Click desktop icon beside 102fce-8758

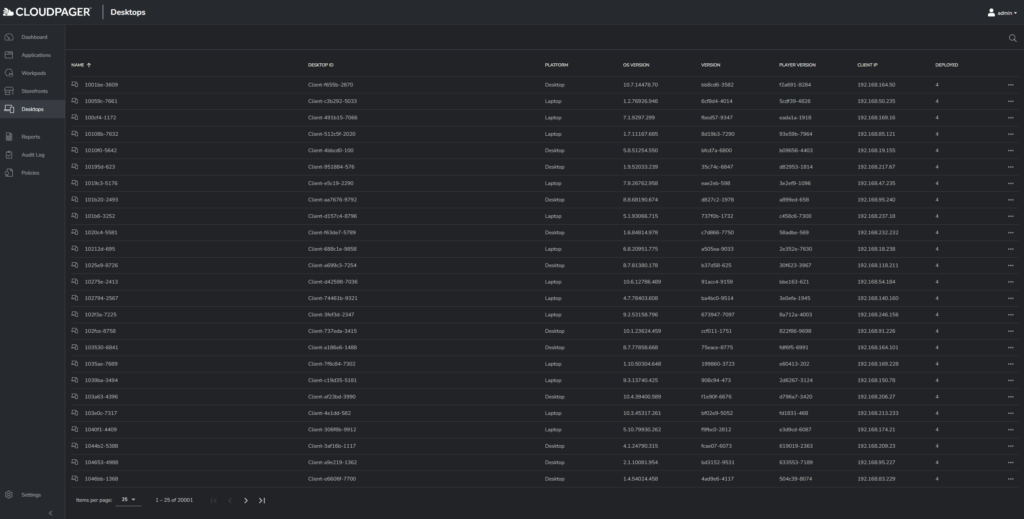point(74,331)
